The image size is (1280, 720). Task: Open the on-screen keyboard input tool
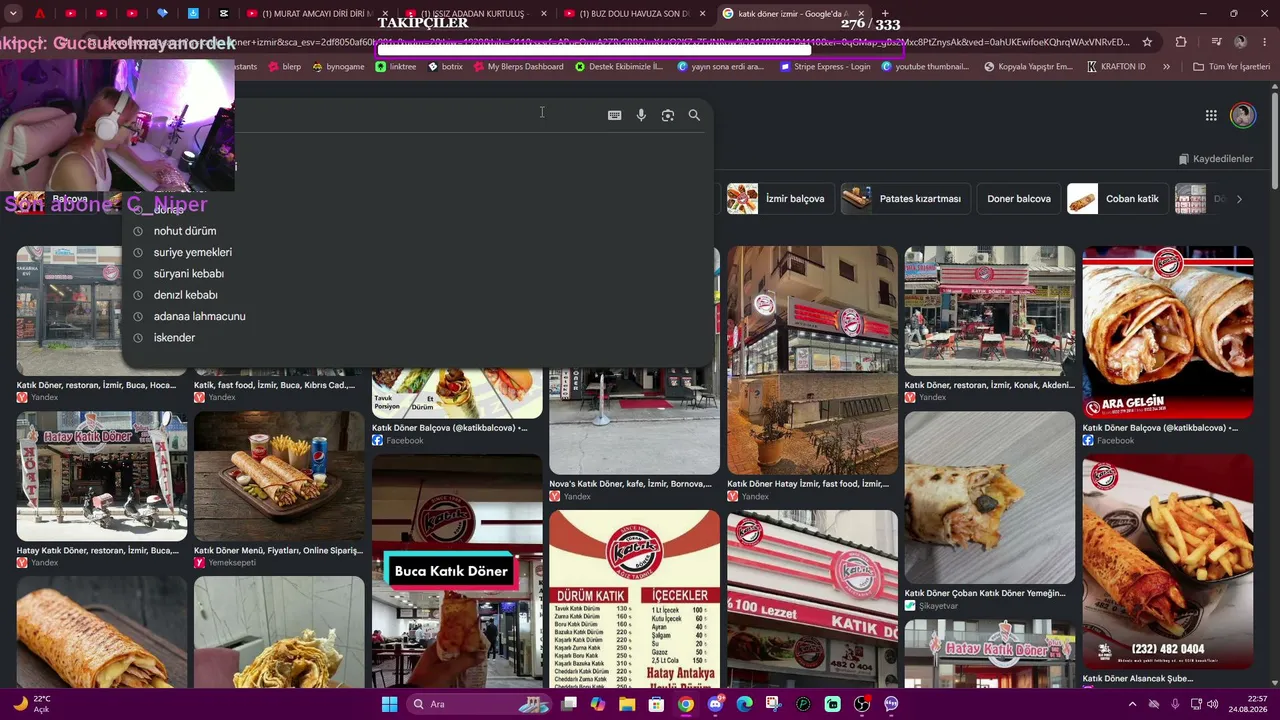click(x=614, y=115)
